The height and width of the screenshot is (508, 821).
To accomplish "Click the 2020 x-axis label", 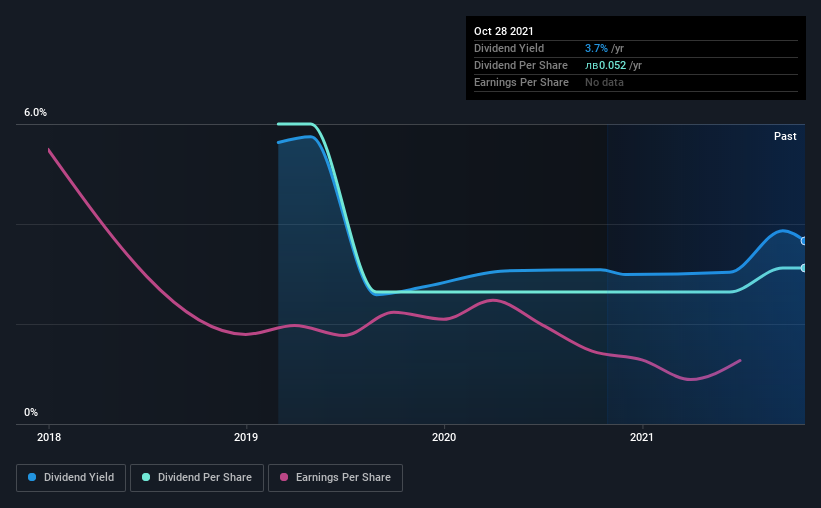I will coord(444,437).
